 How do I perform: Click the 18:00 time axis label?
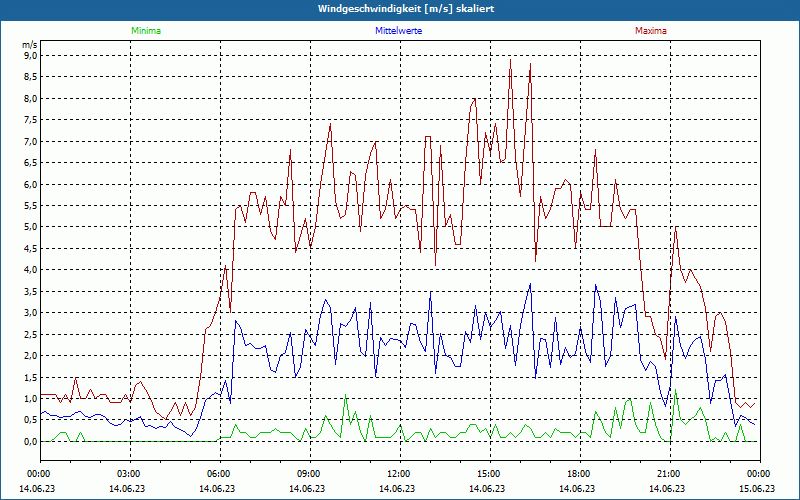pyautogui.click(x=579, y=474)
